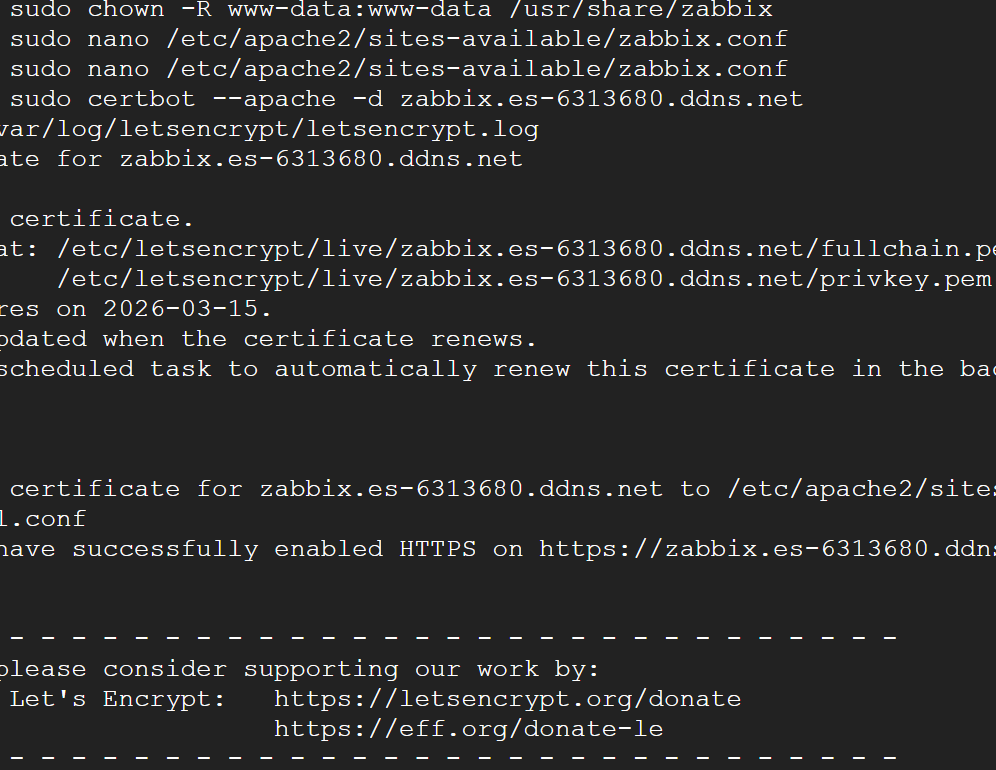This screenshot has height=770, width=996.
Task: Click the "Let's Encrypt:" label
Action: tap(118, 699)
